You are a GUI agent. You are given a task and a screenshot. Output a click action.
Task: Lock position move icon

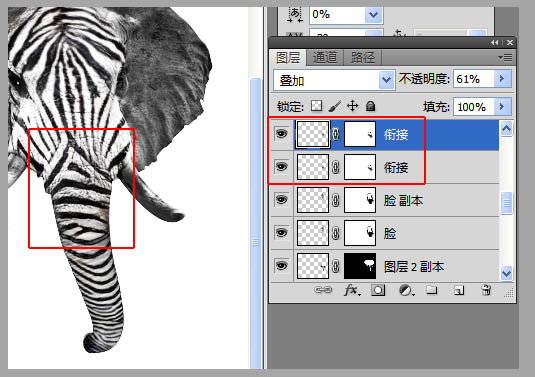[x=352, y=106]
